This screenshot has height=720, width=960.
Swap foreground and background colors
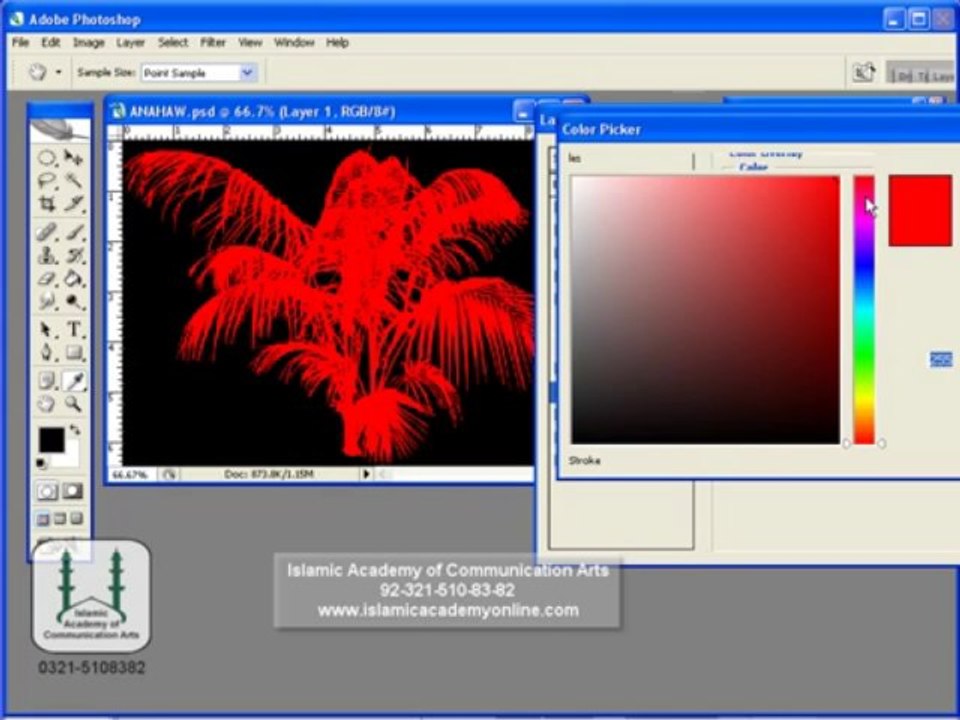tap(74, 430)
